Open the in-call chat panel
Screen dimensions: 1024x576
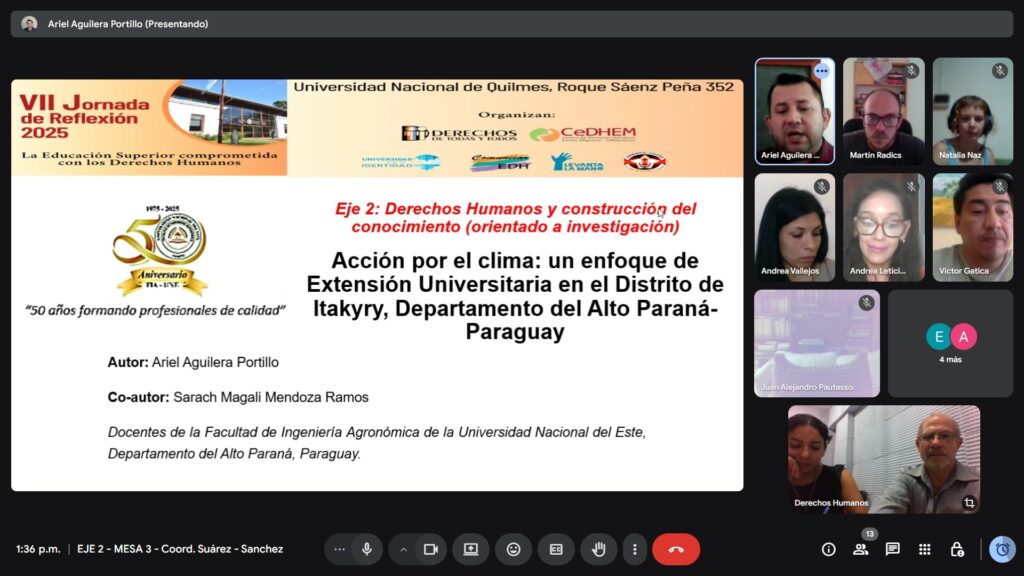tap(891, 549)
